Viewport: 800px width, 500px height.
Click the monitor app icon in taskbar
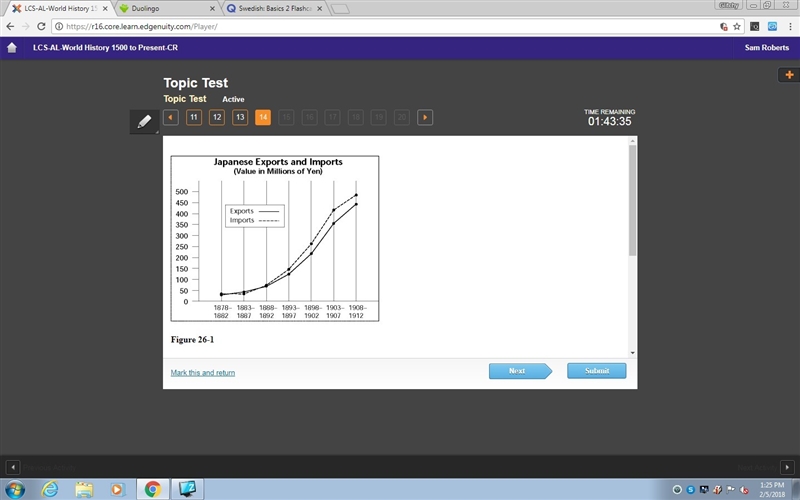187,490
